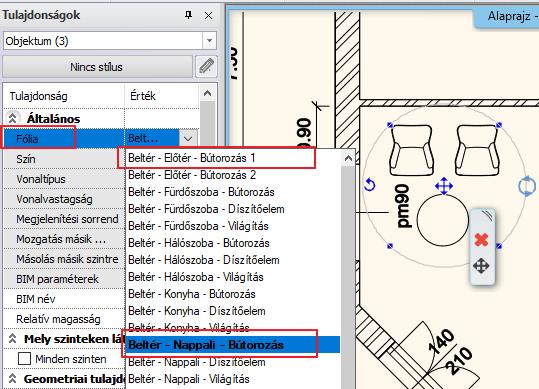Toggle the Minden szinten checkbox
This screenshot has height=389, width=539.
(x=24, y=359)
